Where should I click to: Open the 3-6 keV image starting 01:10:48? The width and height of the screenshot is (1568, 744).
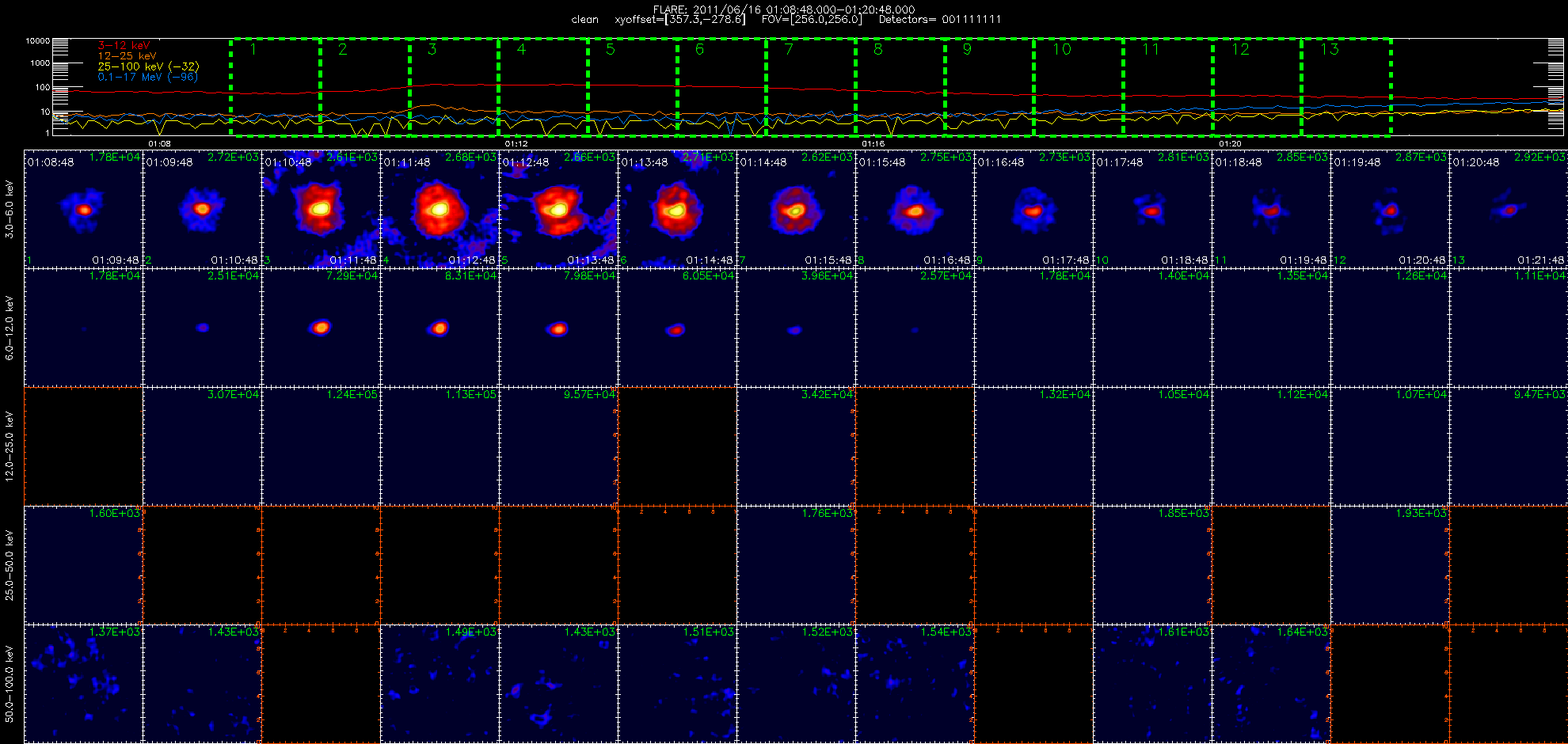(x=321, y=209)
